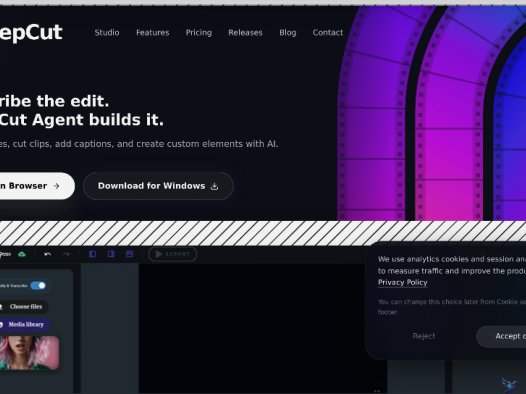Reject the analytics cookies
Screen dimensions: 526x394
(424, 336)
